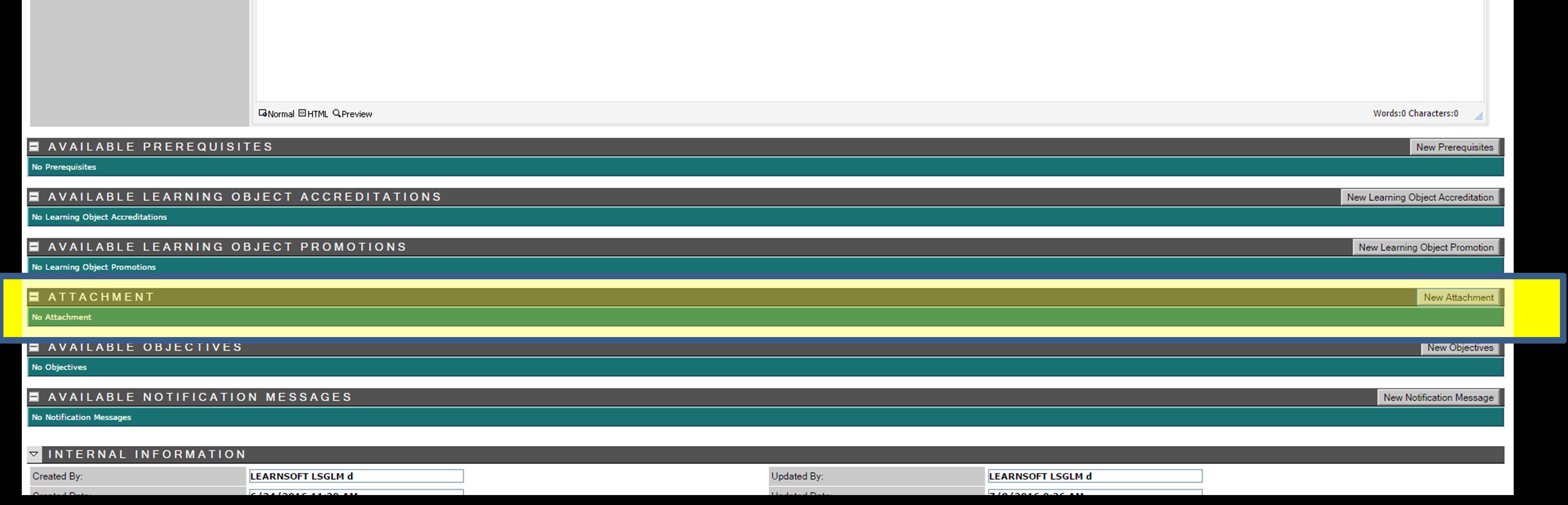This screenshot has width=1568, height=505.
Task: Click the New Attachment button
Action: [x=1458, y=298]
